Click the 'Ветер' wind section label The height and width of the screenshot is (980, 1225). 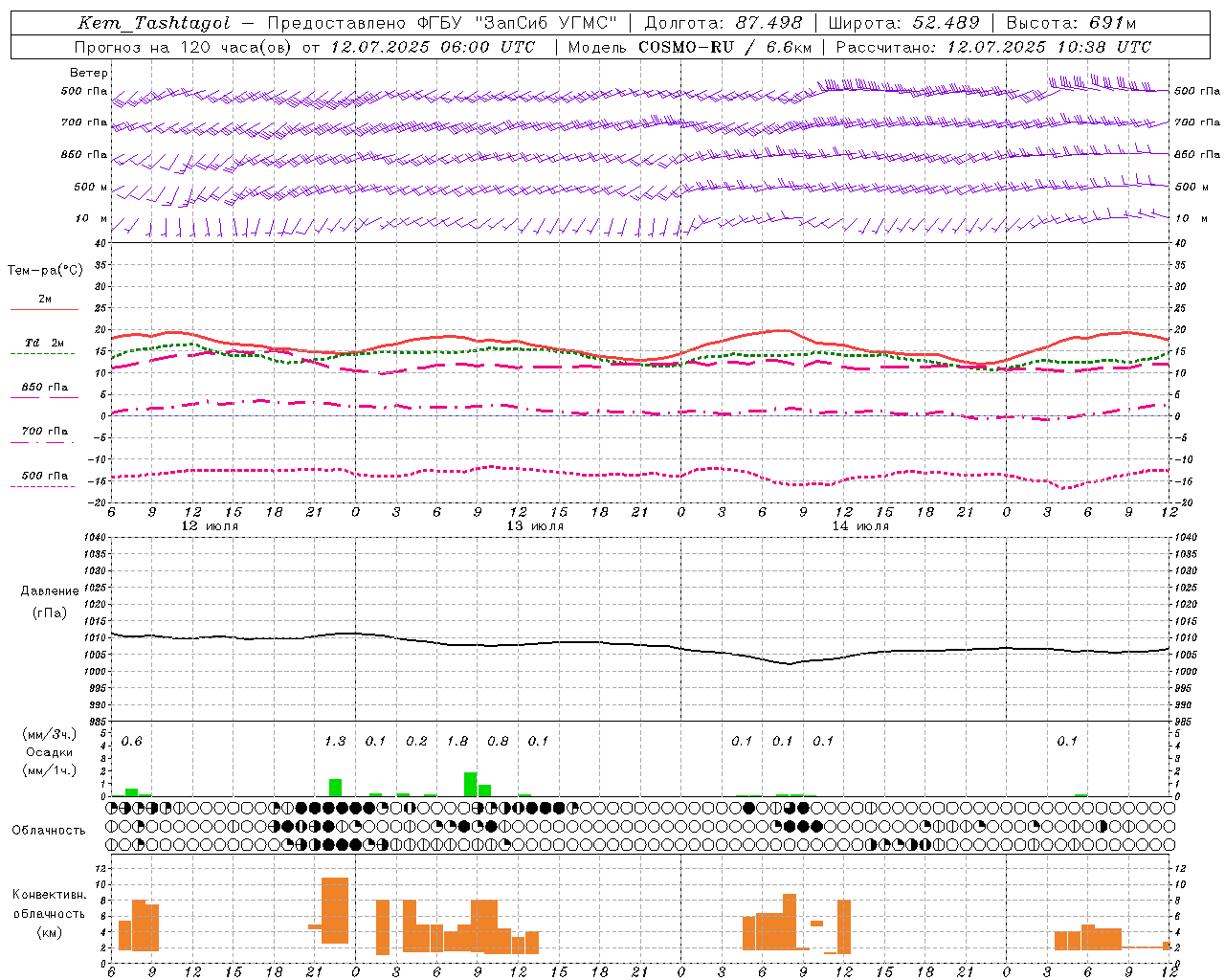pyautogui.click(x=89, y=73)
